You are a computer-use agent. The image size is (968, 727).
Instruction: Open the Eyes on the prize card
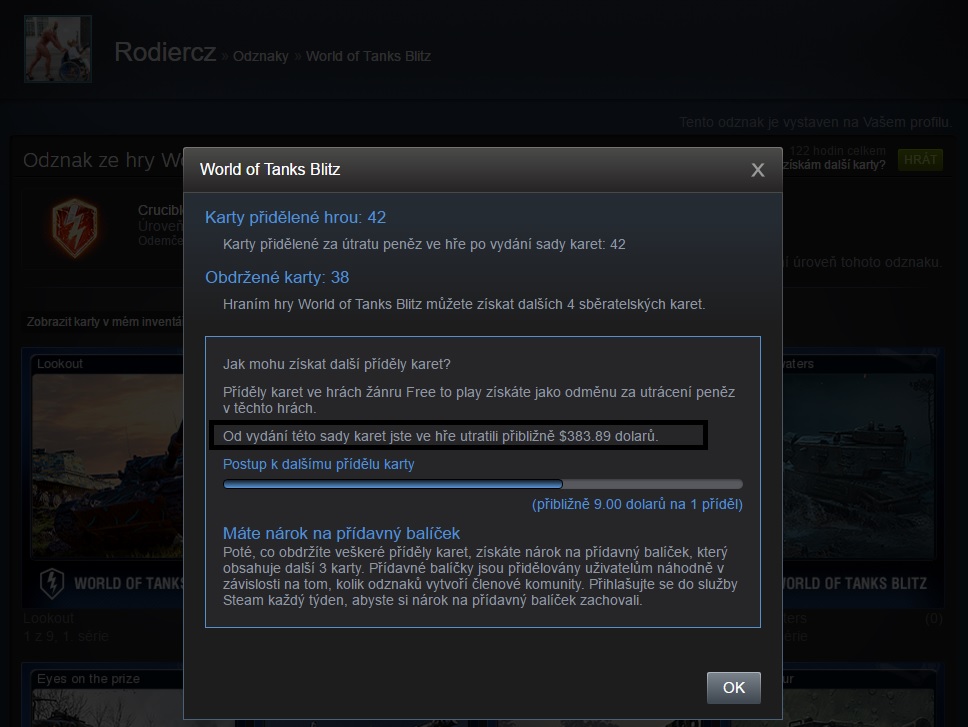(x=107, y=699)
